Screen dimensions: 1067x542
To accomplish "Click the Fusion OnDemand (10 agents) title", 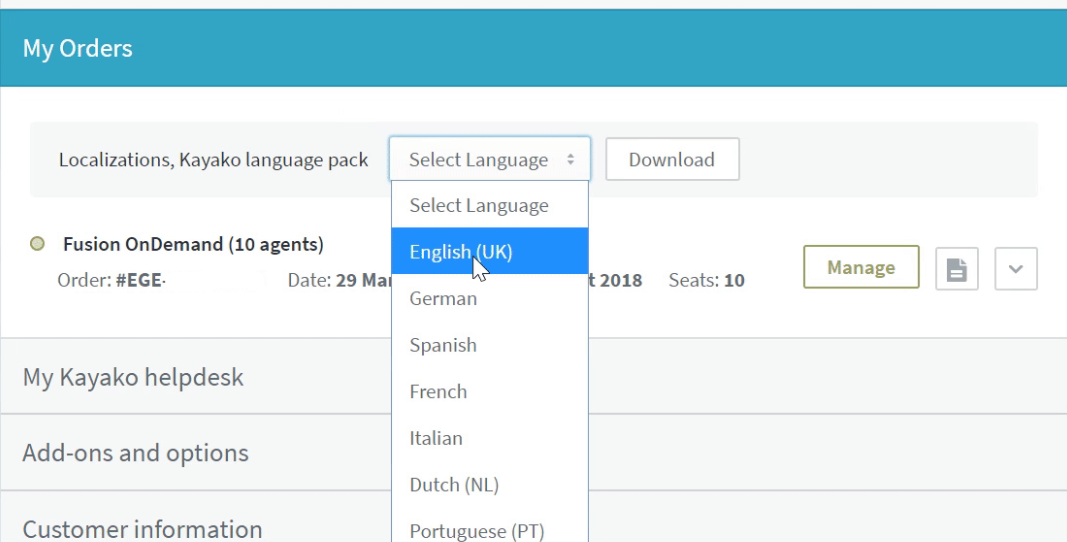I will pos(193,244).
